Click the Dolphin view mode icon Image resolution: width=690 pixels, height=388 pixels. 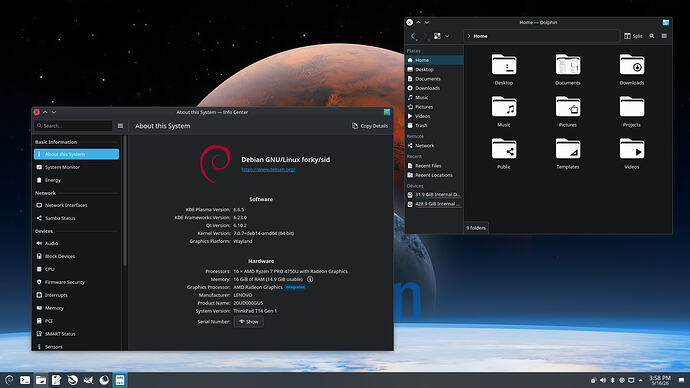pyautogui.click(x=437, y=36)
